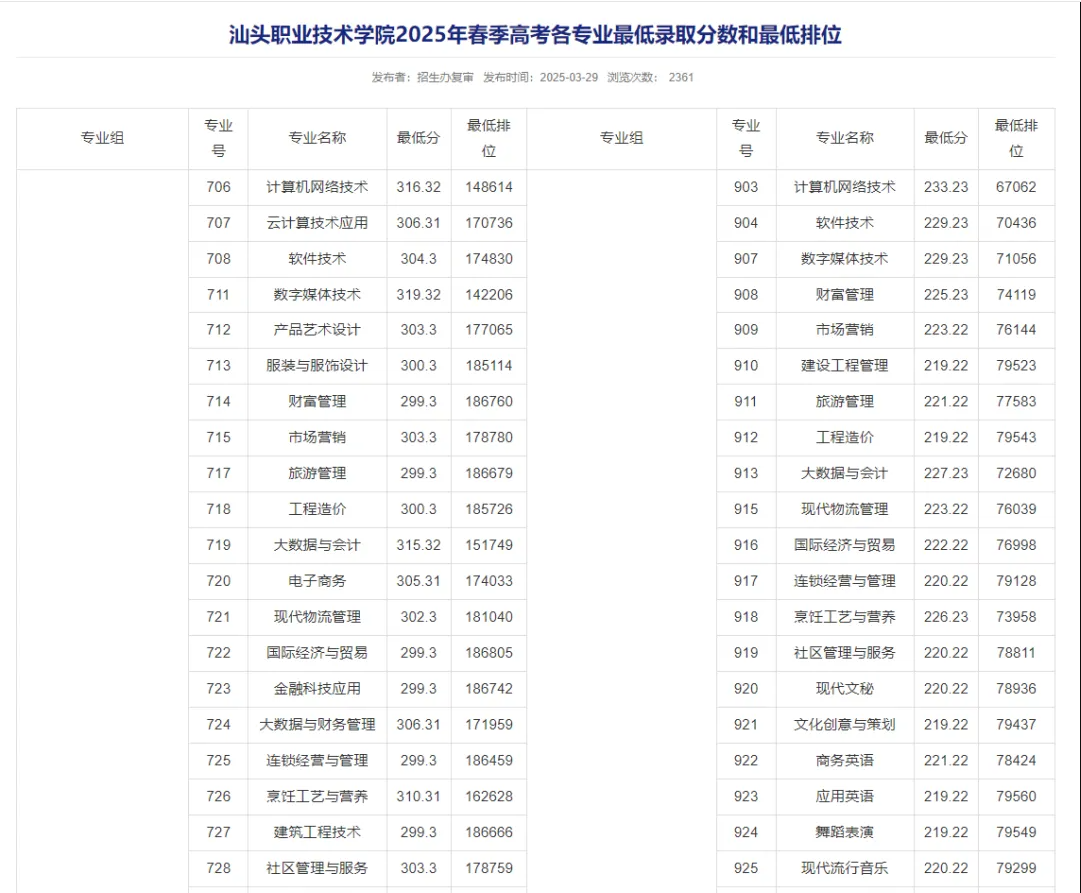
Task: Click the ranking value 185726
Action: 488,509
